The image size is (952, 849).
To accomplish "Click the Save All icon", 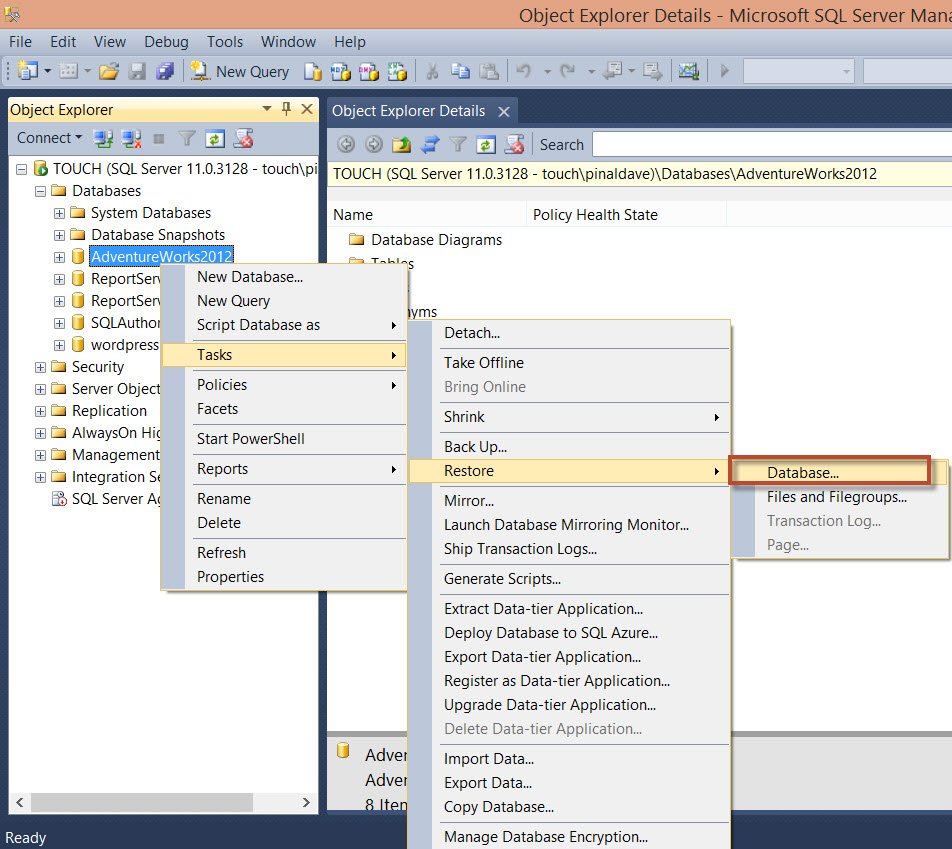I will 165,72.
